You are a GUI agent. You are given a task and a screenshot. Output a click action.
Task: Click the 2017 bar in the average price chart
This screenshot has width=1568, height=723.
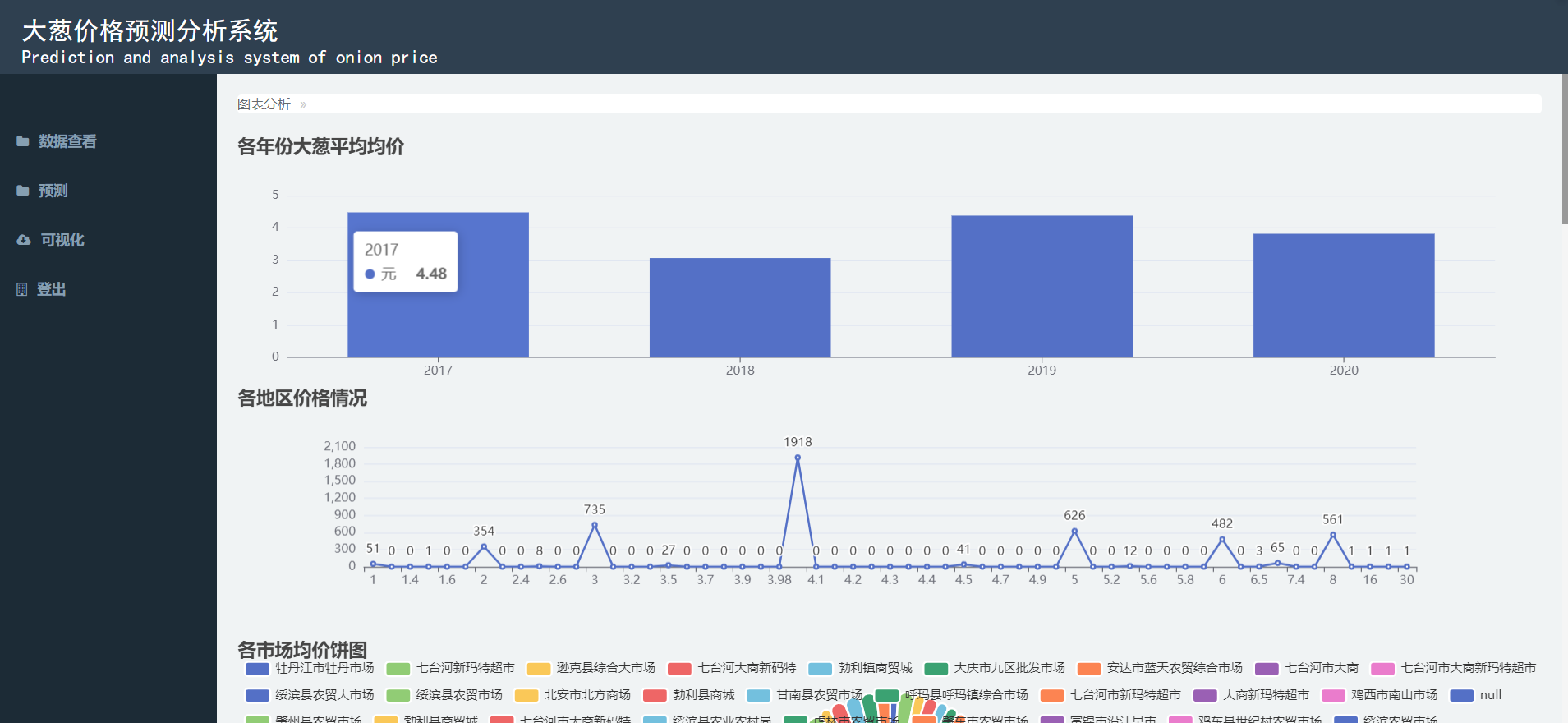pyautogui.click(x=438, y=284)
